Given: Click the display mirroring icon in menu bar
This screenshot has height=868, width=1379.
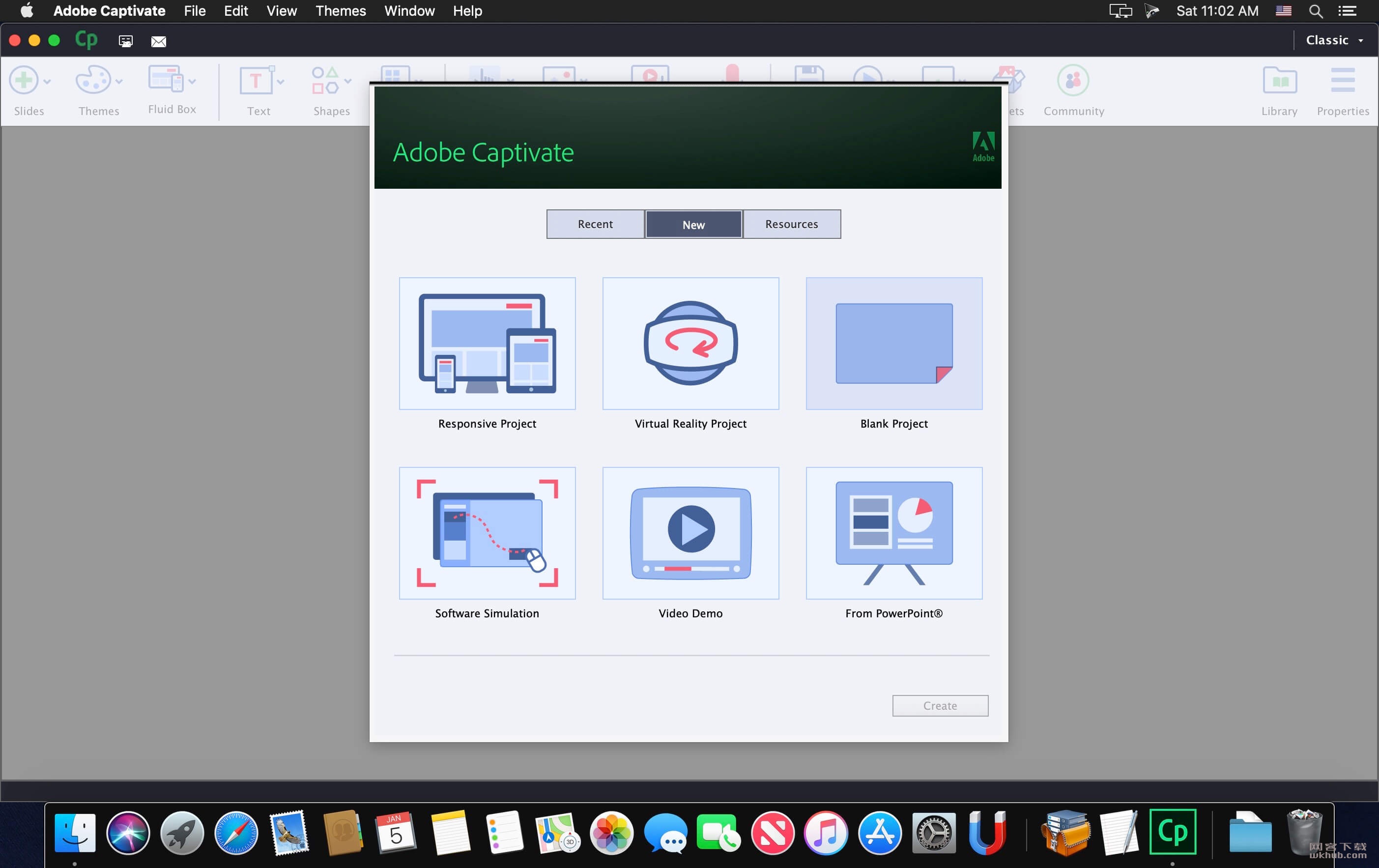Looking at the screenshot, I should [x=1120, y=11].
